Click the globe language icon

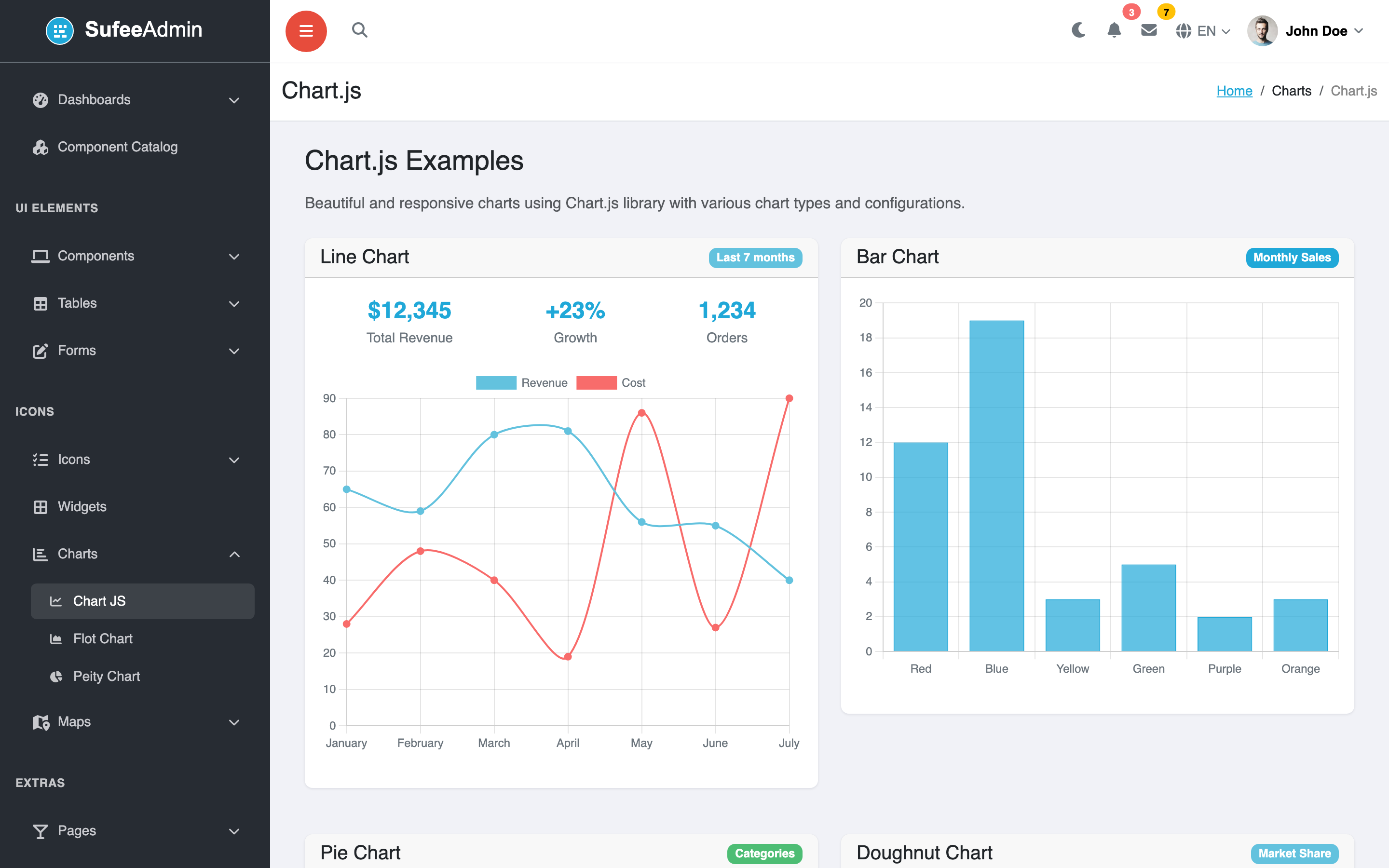tap(1184, 31)
